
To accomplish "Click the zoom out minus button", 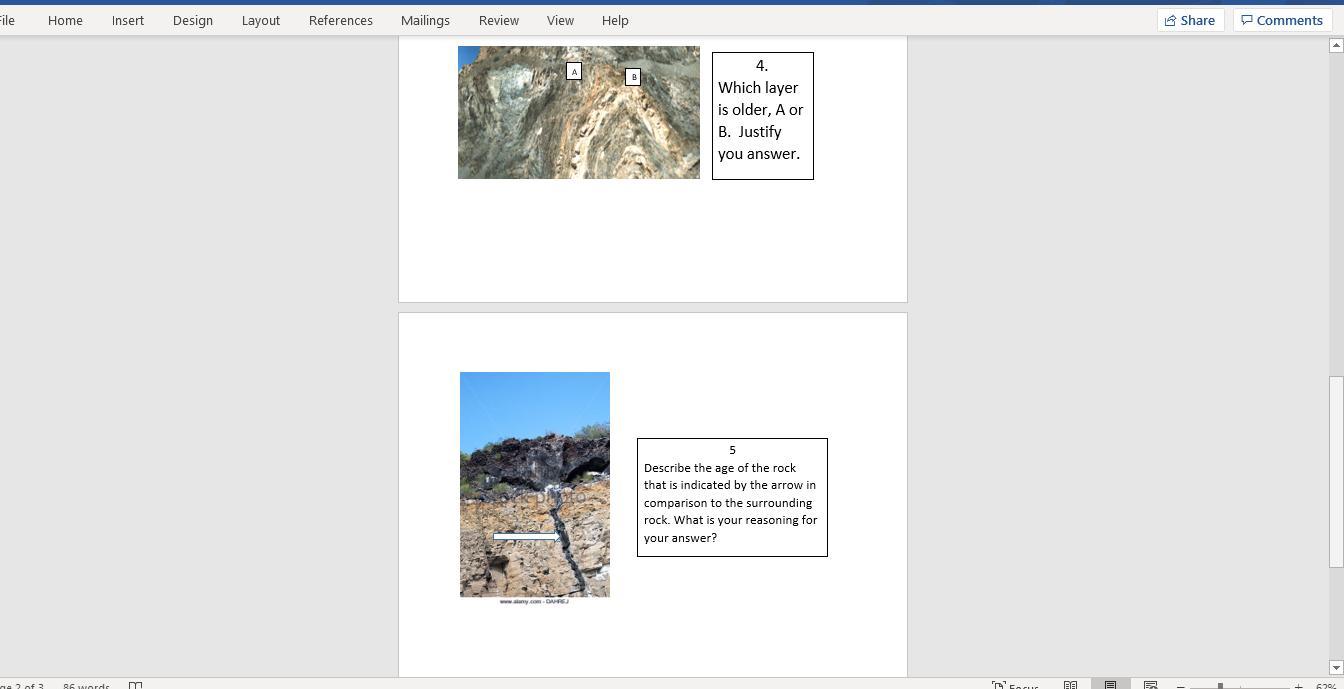I will [1181, 686].
